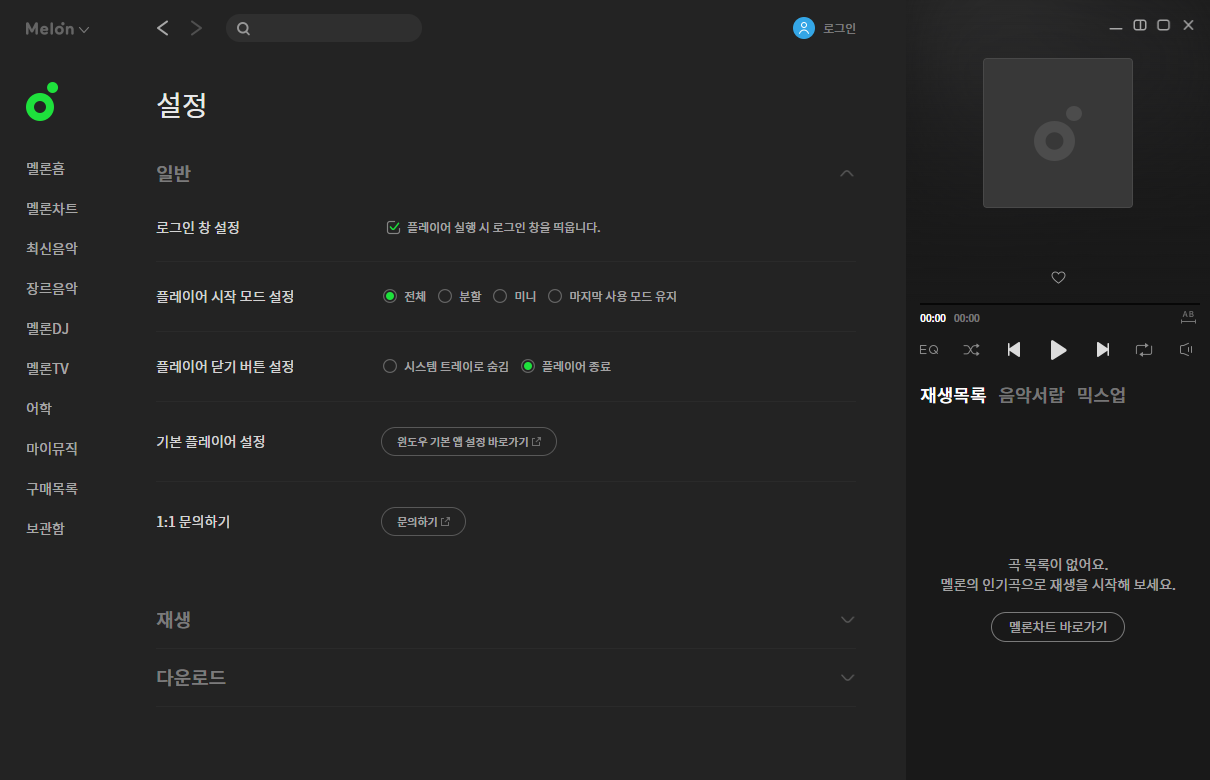1210x780 pixels.
Task: Open 멜론차트 from the sidebar
Action: 51,208
